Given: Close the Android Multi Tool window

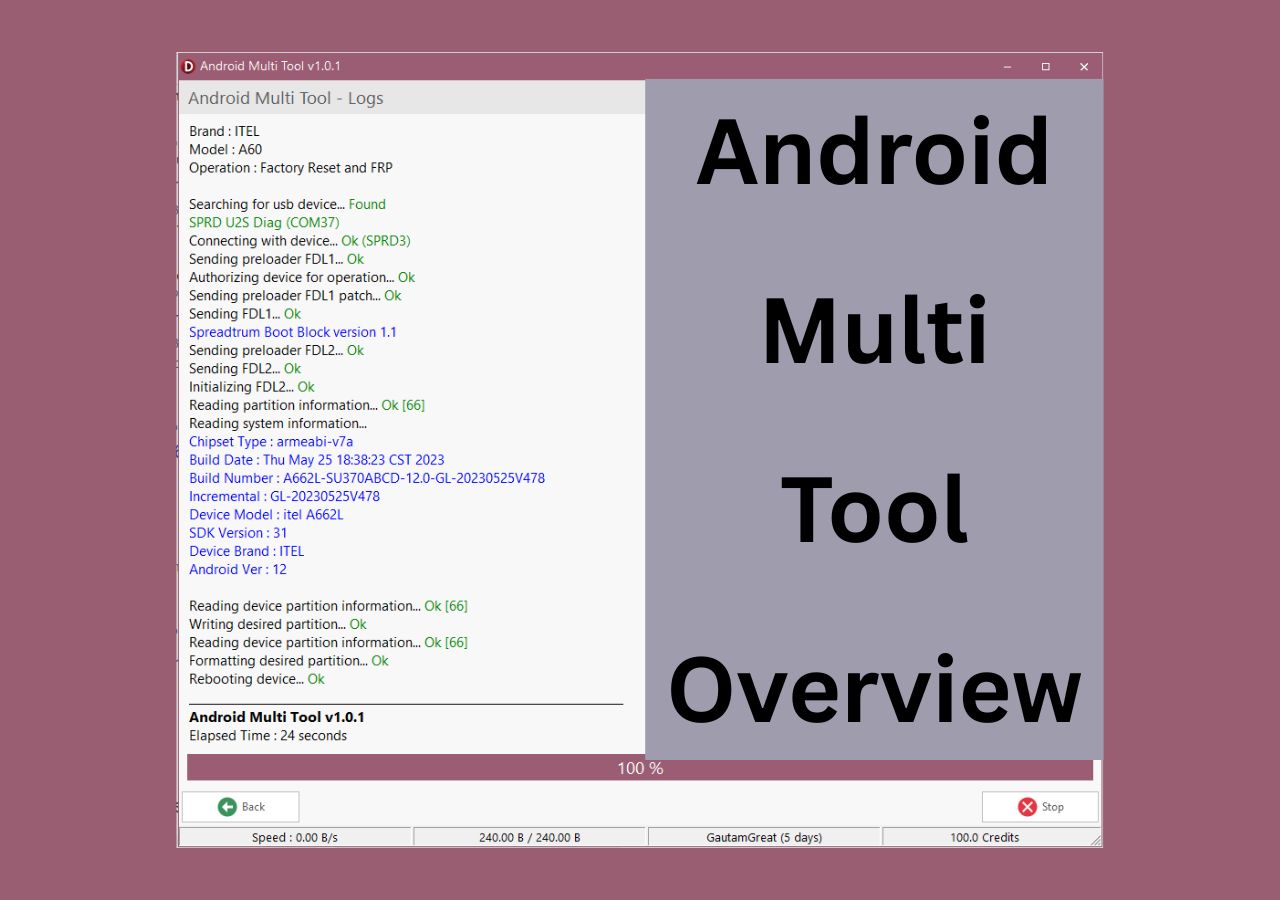Looking at the screenshot, I should 1083,67.
